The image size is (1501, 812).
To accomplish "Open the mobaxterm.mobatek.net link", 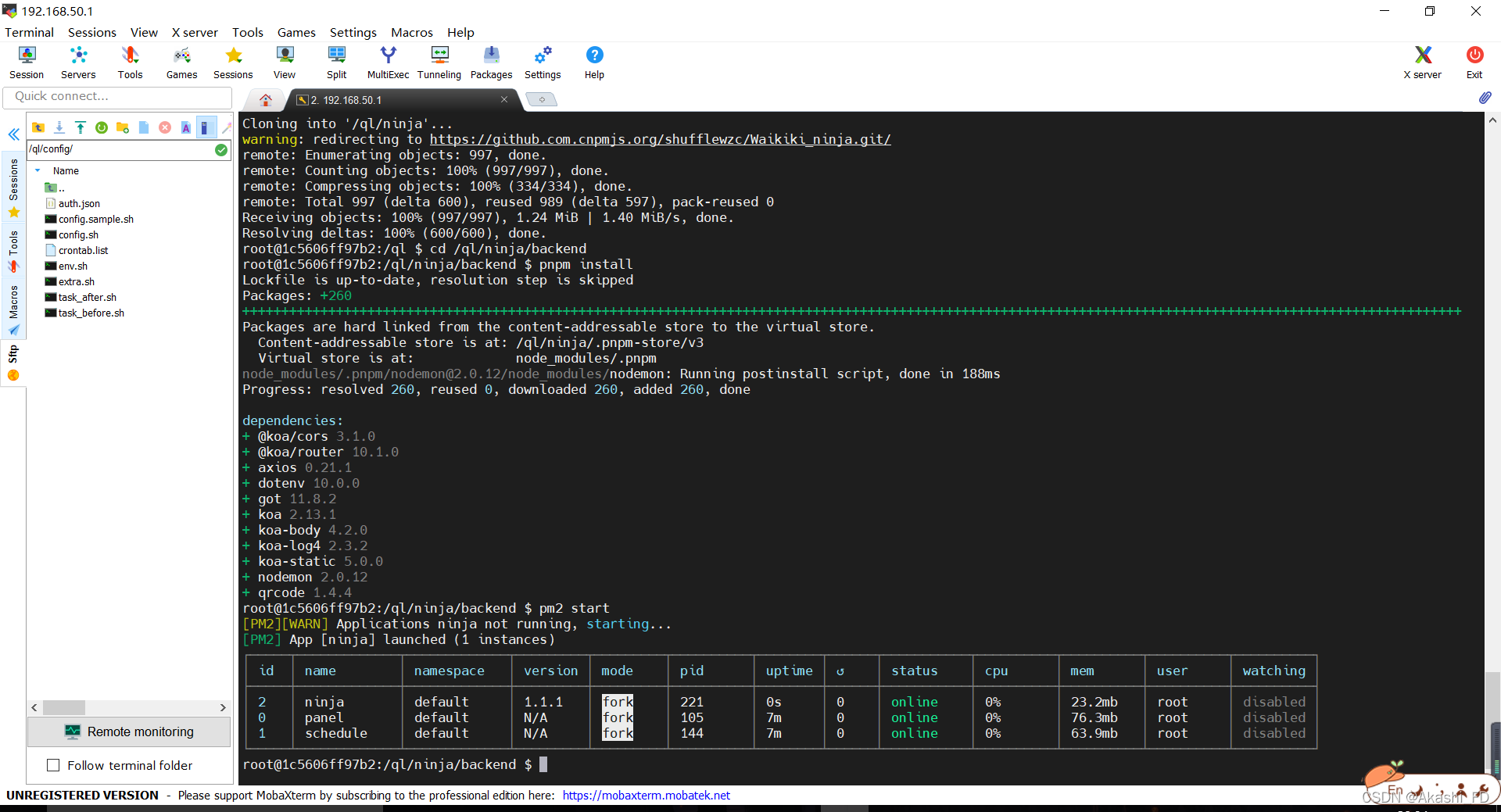I will click(646, 795).
